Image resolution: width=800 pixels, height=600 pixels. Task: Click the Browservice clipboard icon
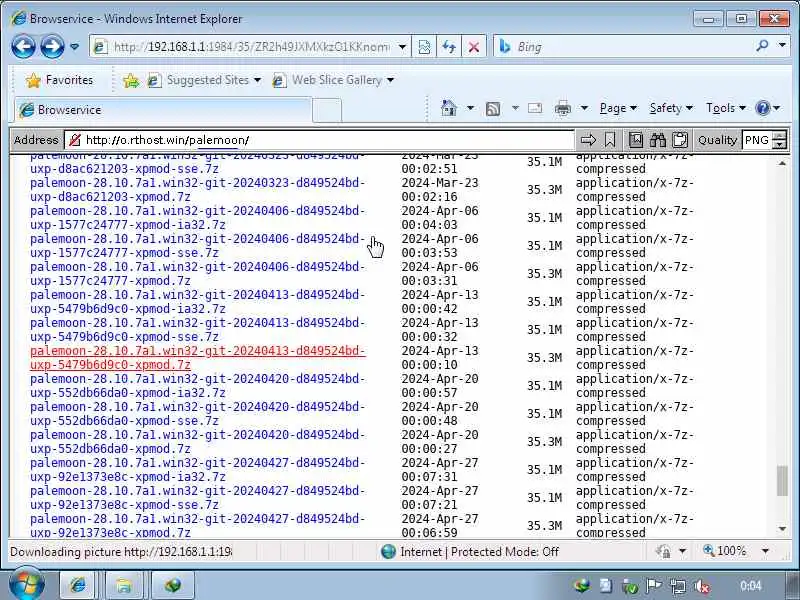[680, 140]
